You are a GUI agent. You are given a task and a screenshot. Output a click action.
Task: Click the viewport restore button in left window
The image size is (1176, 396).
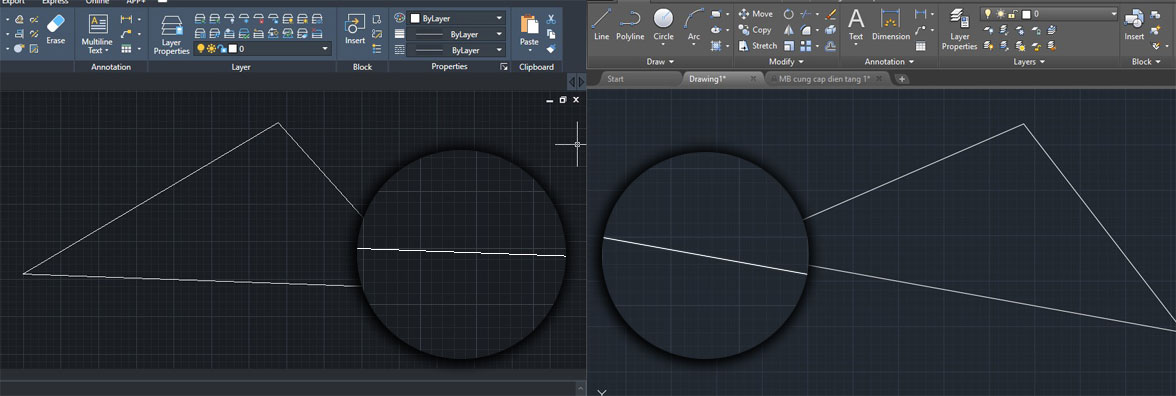562,100
